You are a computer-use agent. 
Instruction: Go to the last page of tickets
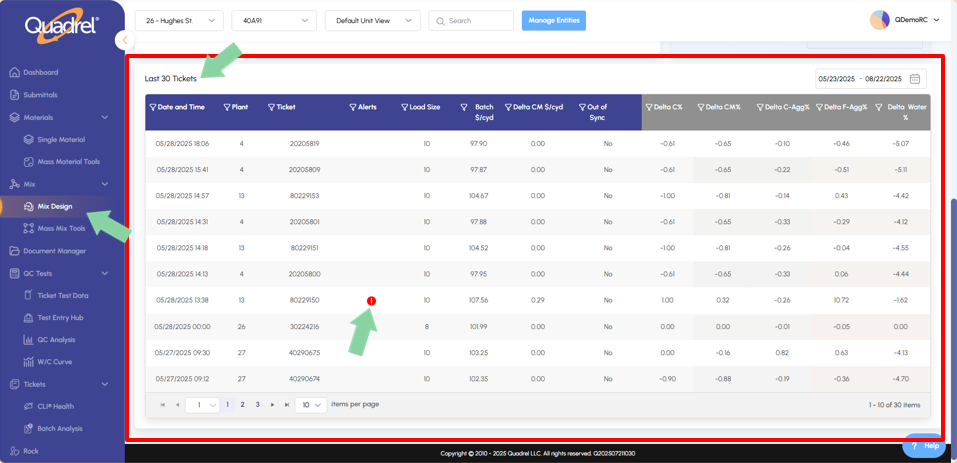pyautogui.click(x=287, y=405)
